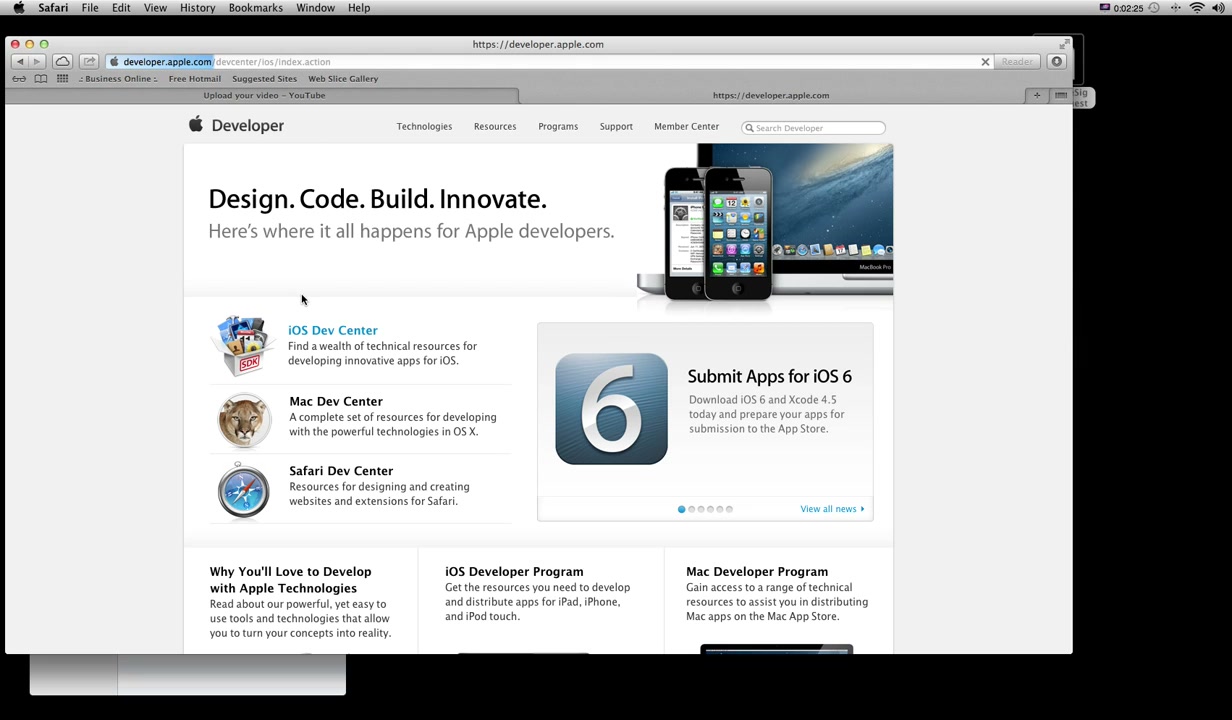Open the Member Center navigation item

point(686,127)
